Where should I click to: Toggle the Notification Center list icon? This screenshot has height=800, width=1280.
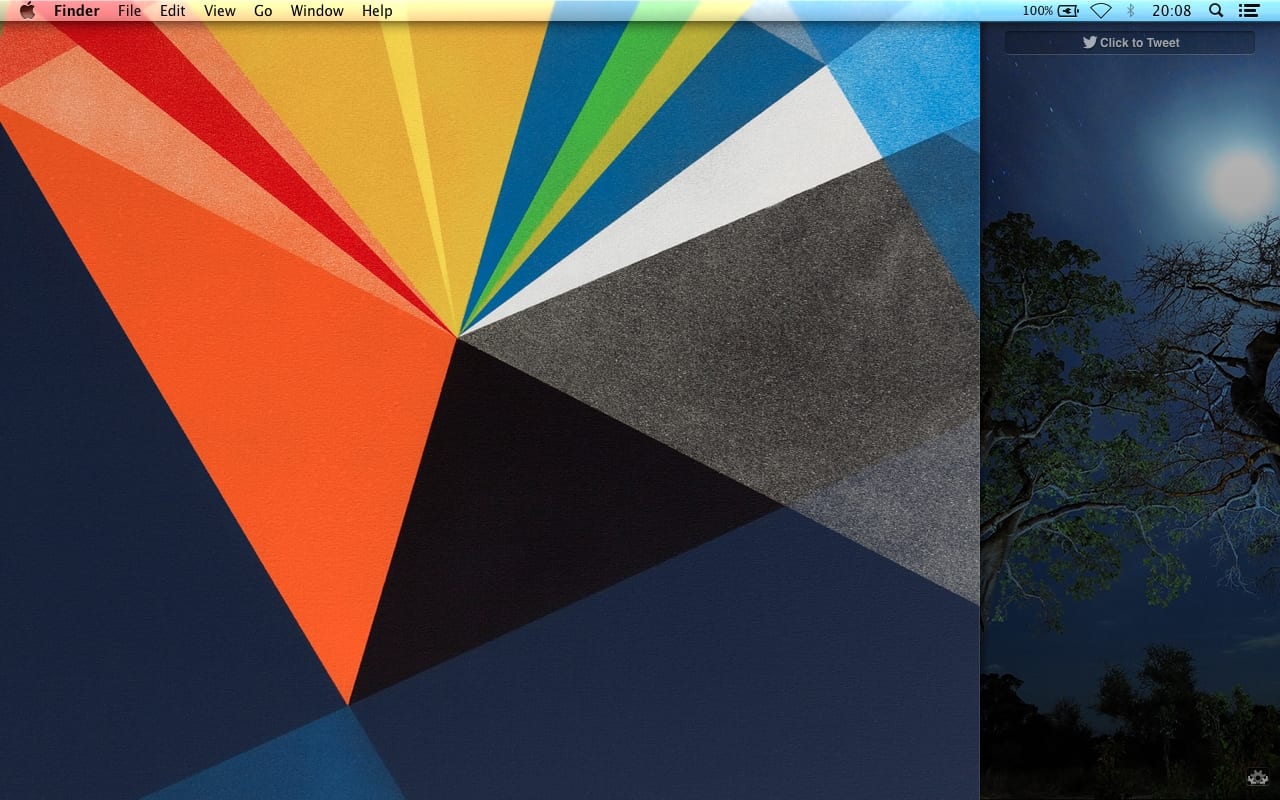1248,11
